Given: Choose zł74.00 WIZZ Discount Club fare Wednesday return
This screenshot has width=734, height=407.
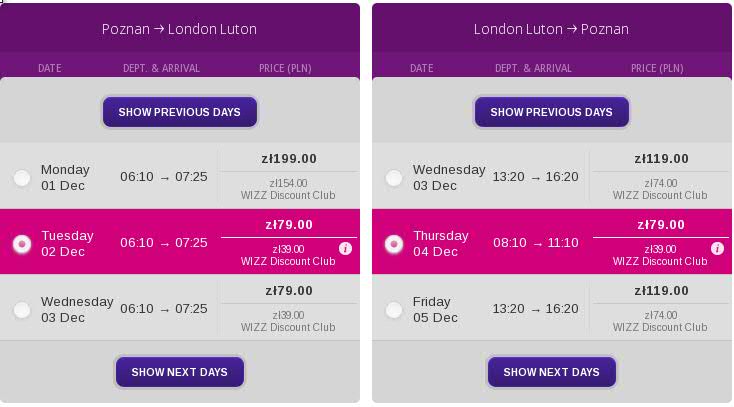Looking at the screenshot, I should 660,189.
